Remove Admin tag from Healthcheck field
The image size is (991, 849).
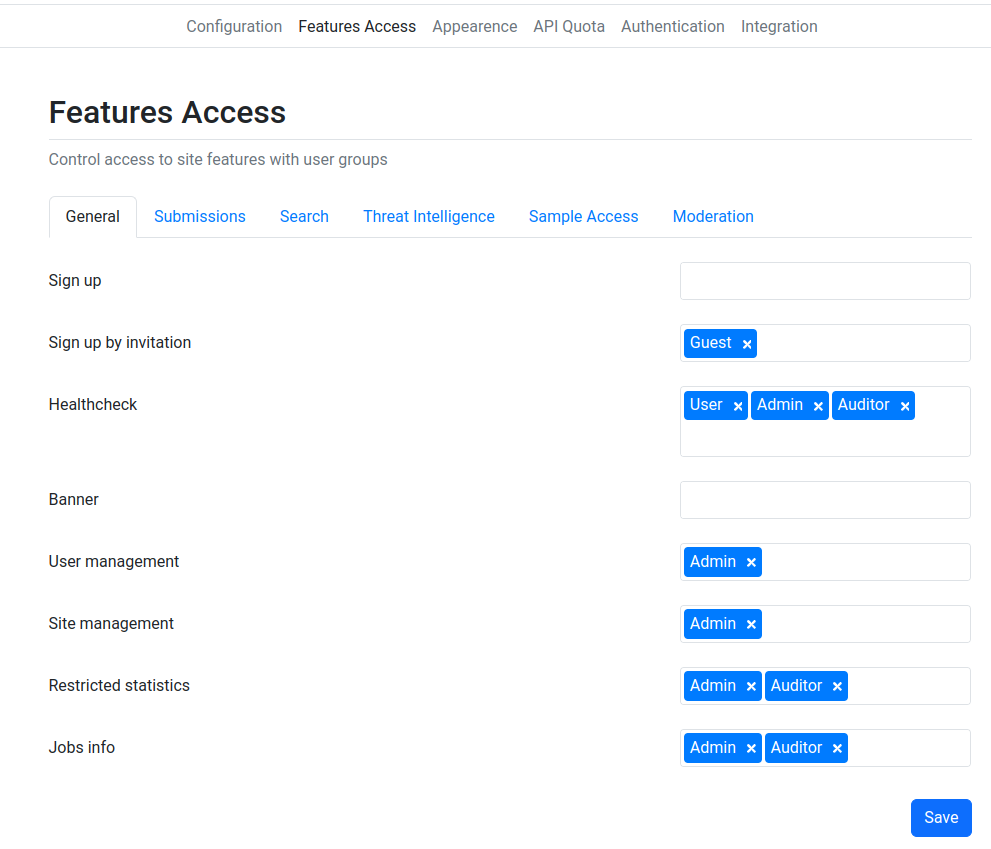point(818,406)
